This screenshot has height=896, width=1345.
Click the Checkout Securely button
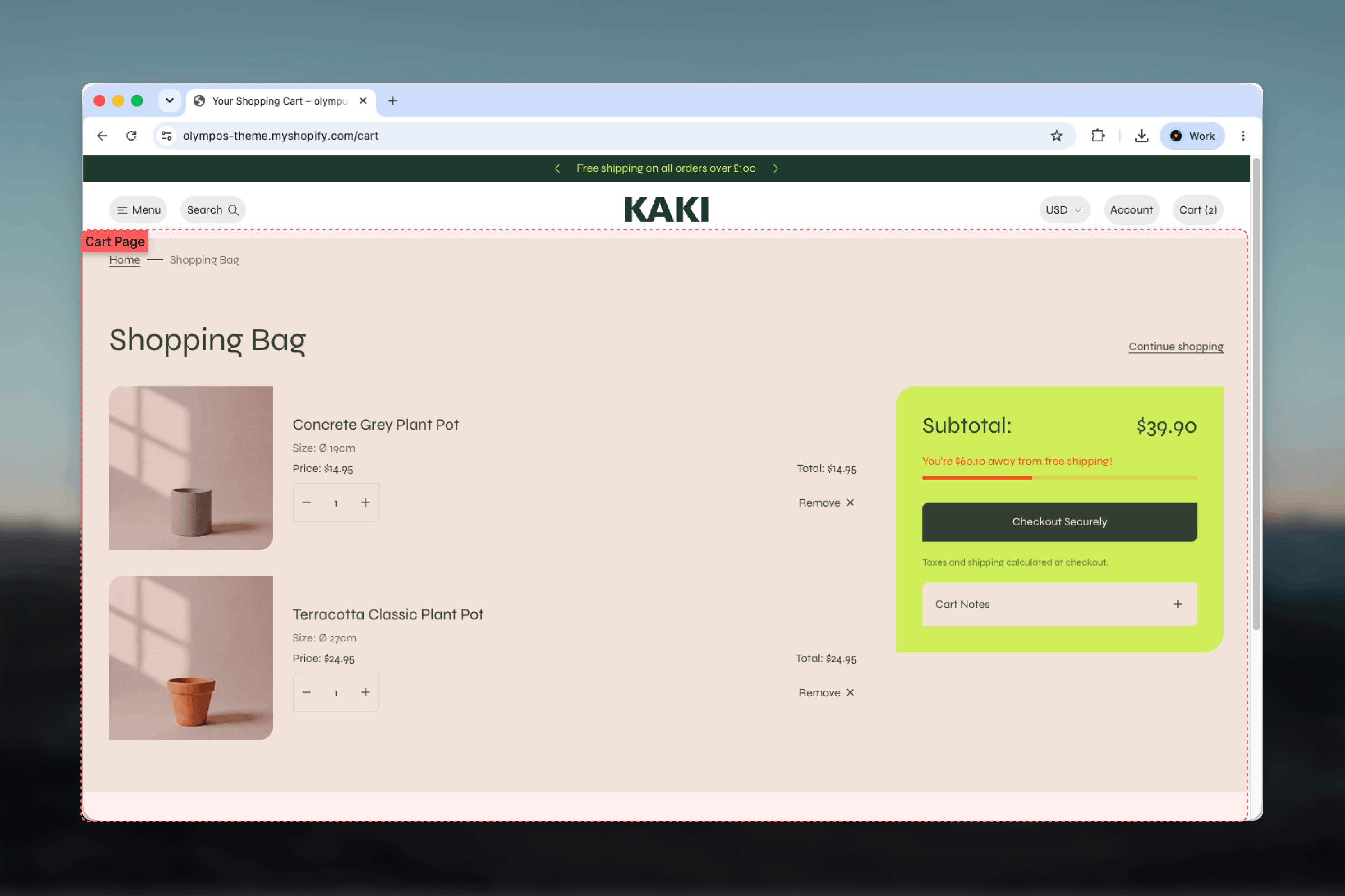[1059, 522]
